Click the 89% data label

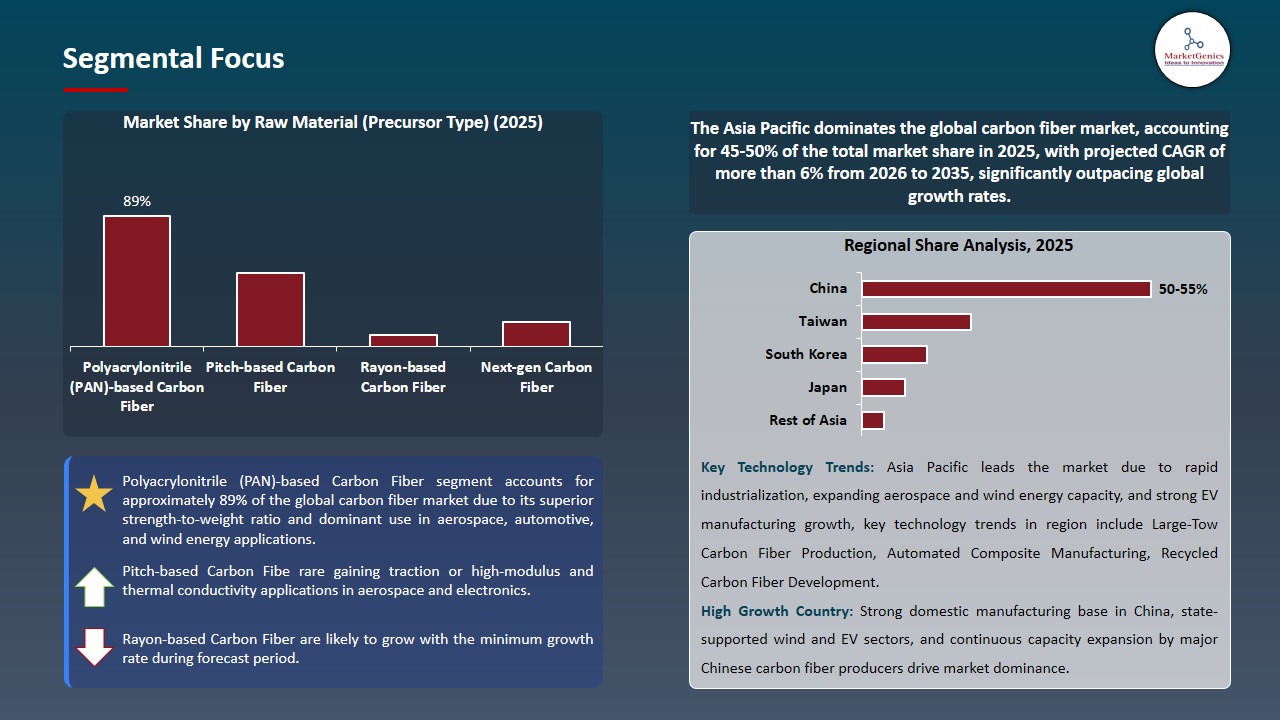[x=137, y=201]
